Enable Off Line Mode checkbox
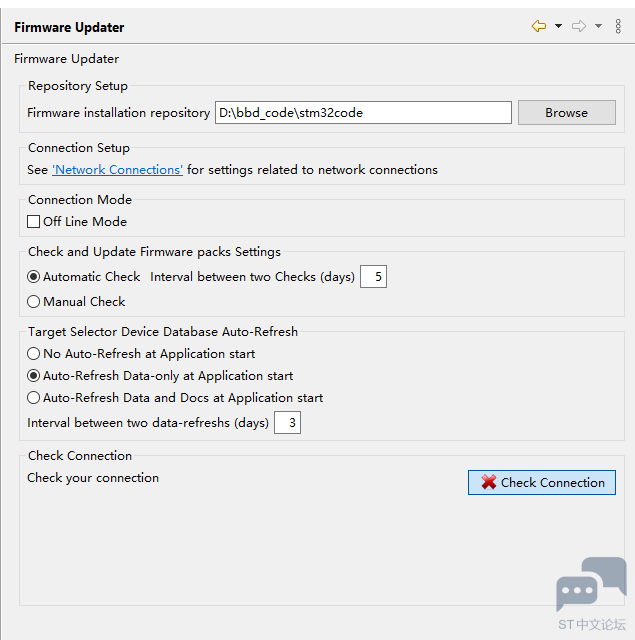The height and width of the screenshot is (640, 635). click(34, 222)
